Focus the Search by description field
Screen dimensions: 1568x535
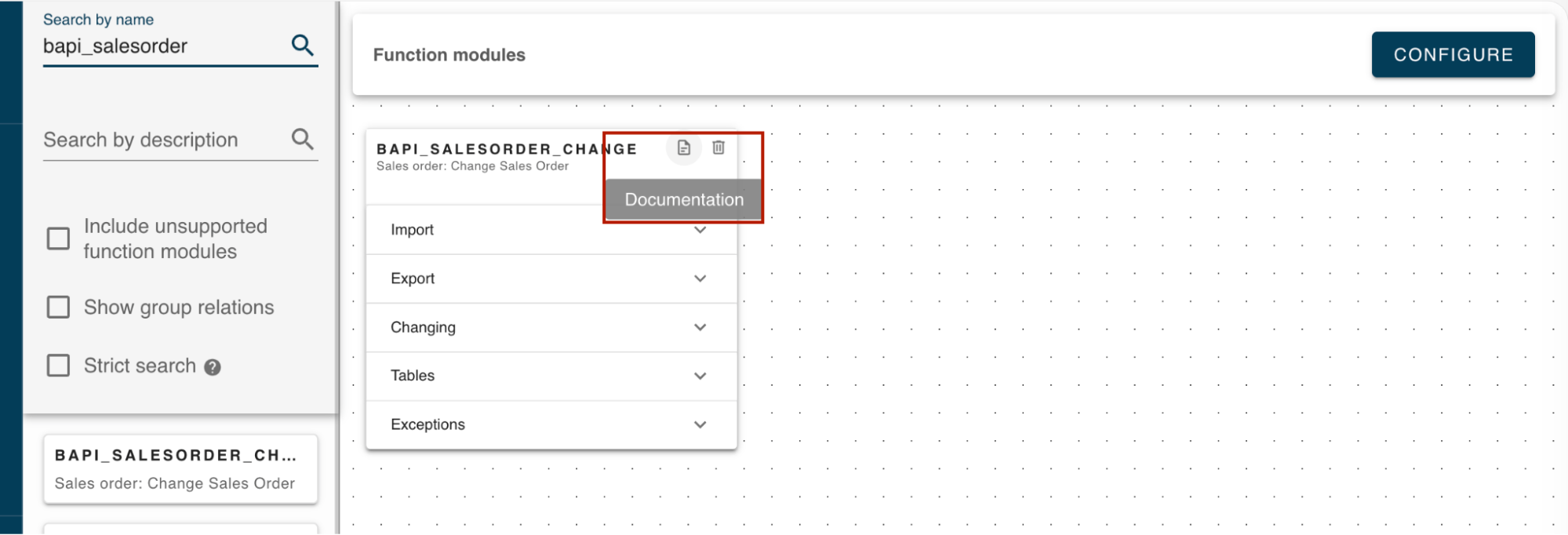tap(161, 140)
